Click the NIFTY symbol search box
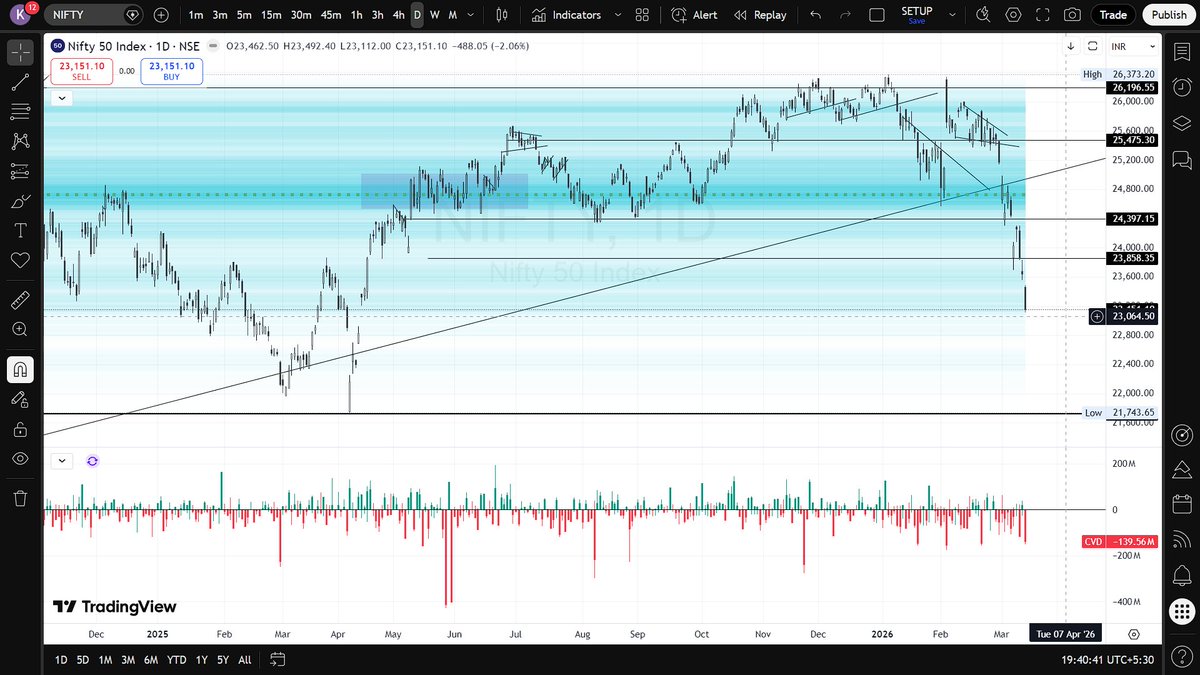Image resolution: width=1200 pixels, height=675 pixels. (95, 15)
